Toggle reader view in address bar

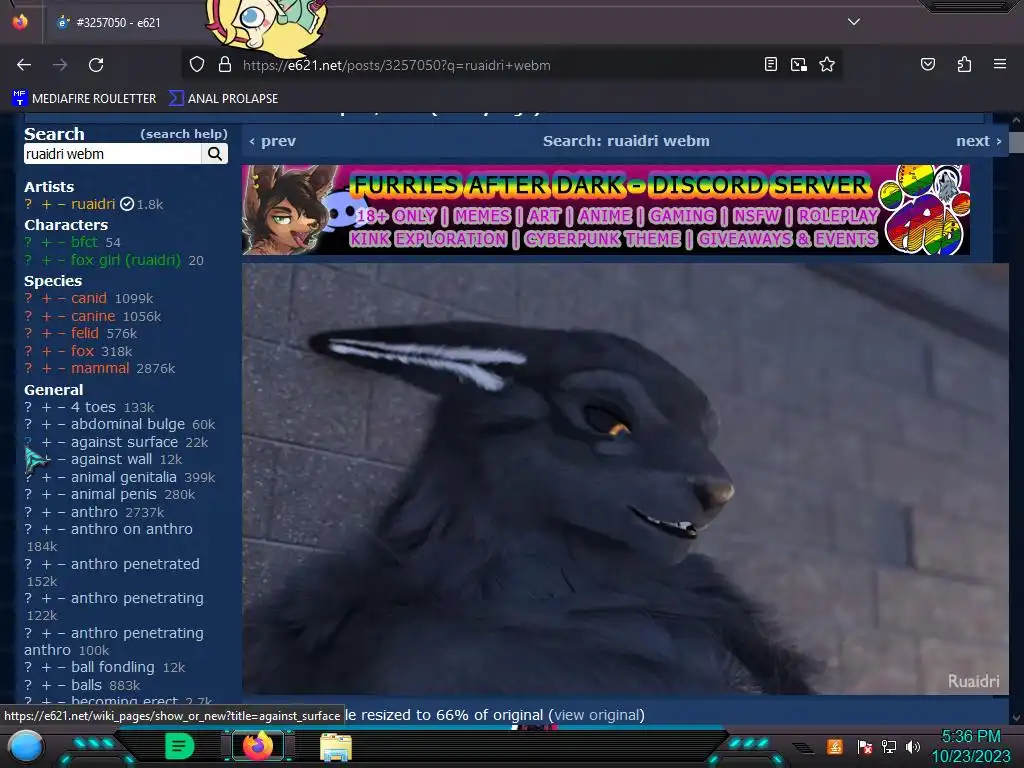click(771, 65)
